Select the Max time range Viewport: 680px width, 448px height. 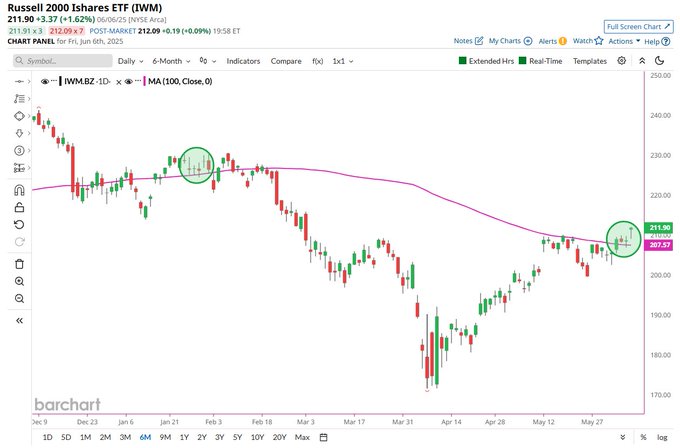pos(302,437)
